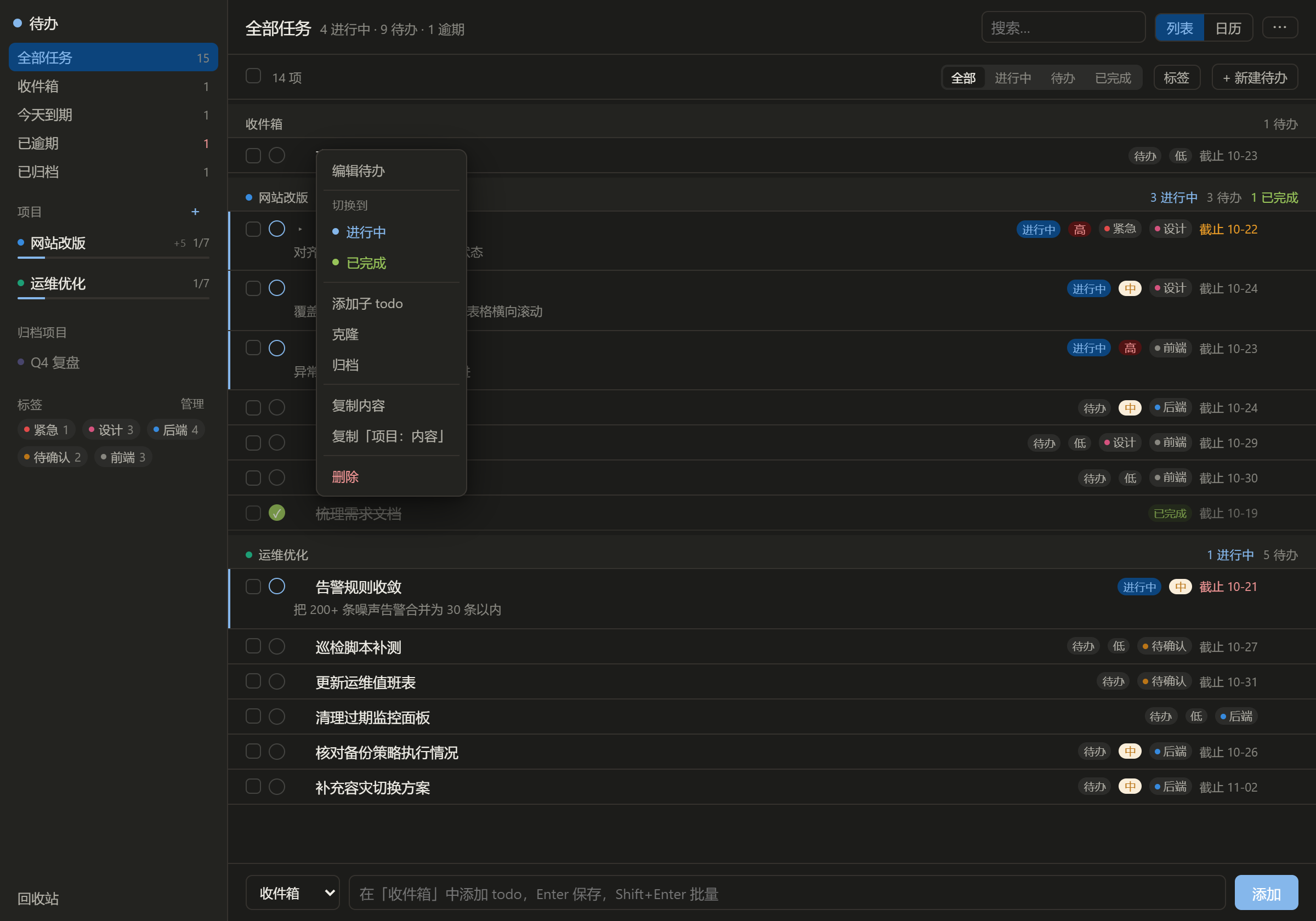Check the box for 清理过期监控面板

[x=253, y=717]
